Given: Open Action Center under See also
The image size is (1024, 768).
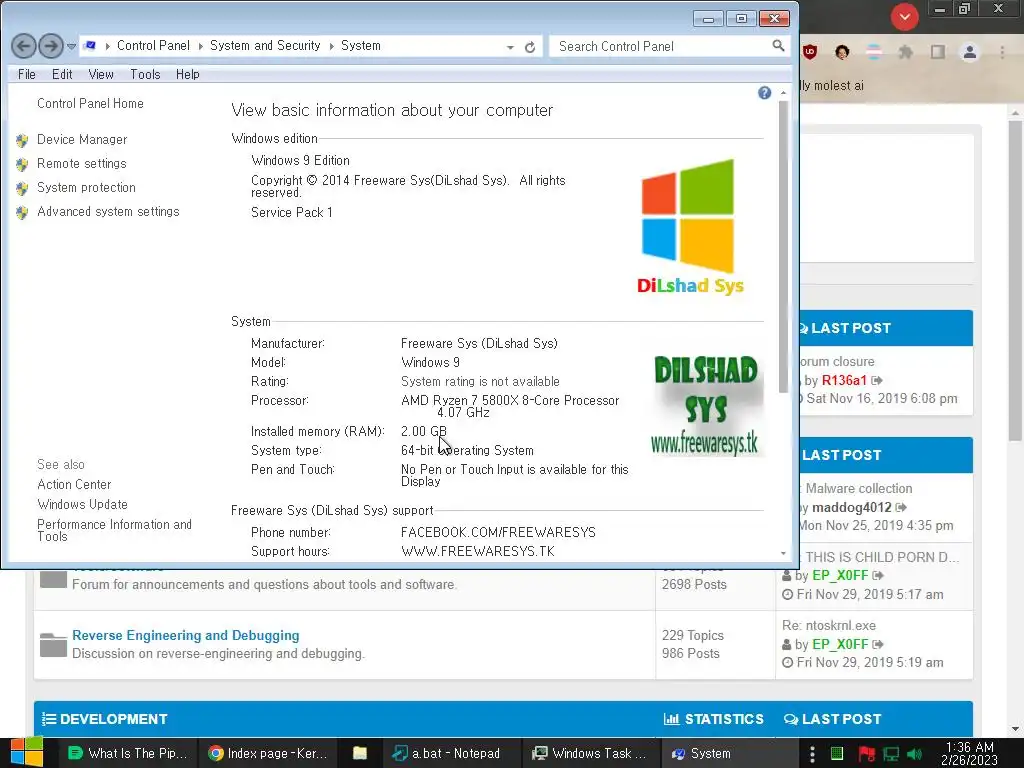Looking at the screenshot, I should (74, 485).
